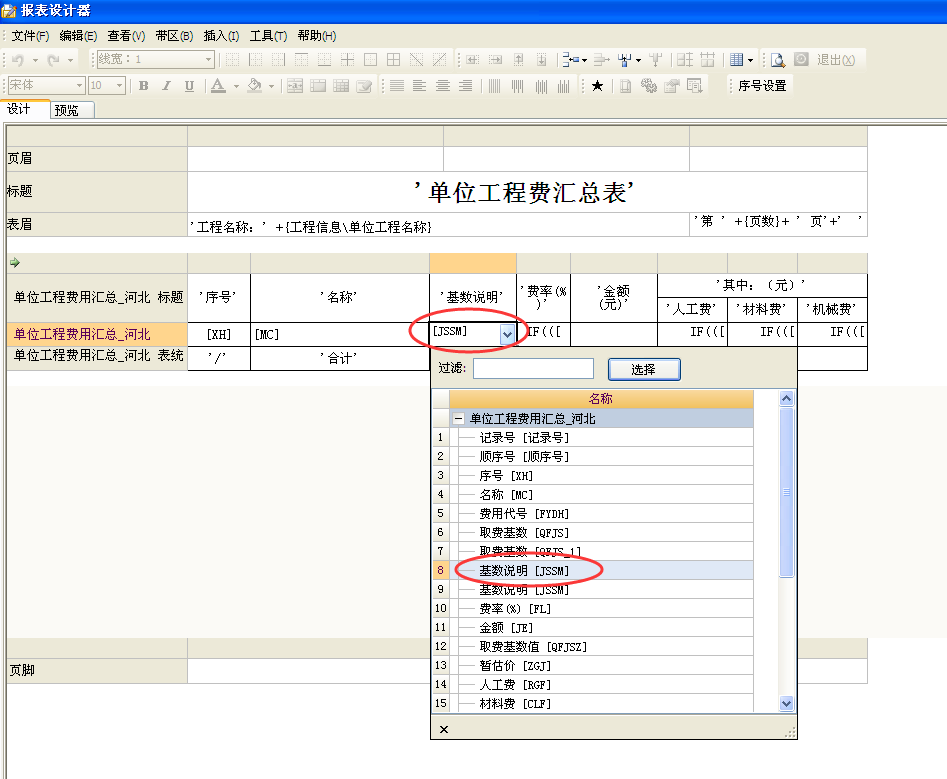Click the insert column left icon
The width and height of the screenshot is (947, 779).
tap(473, 60)
